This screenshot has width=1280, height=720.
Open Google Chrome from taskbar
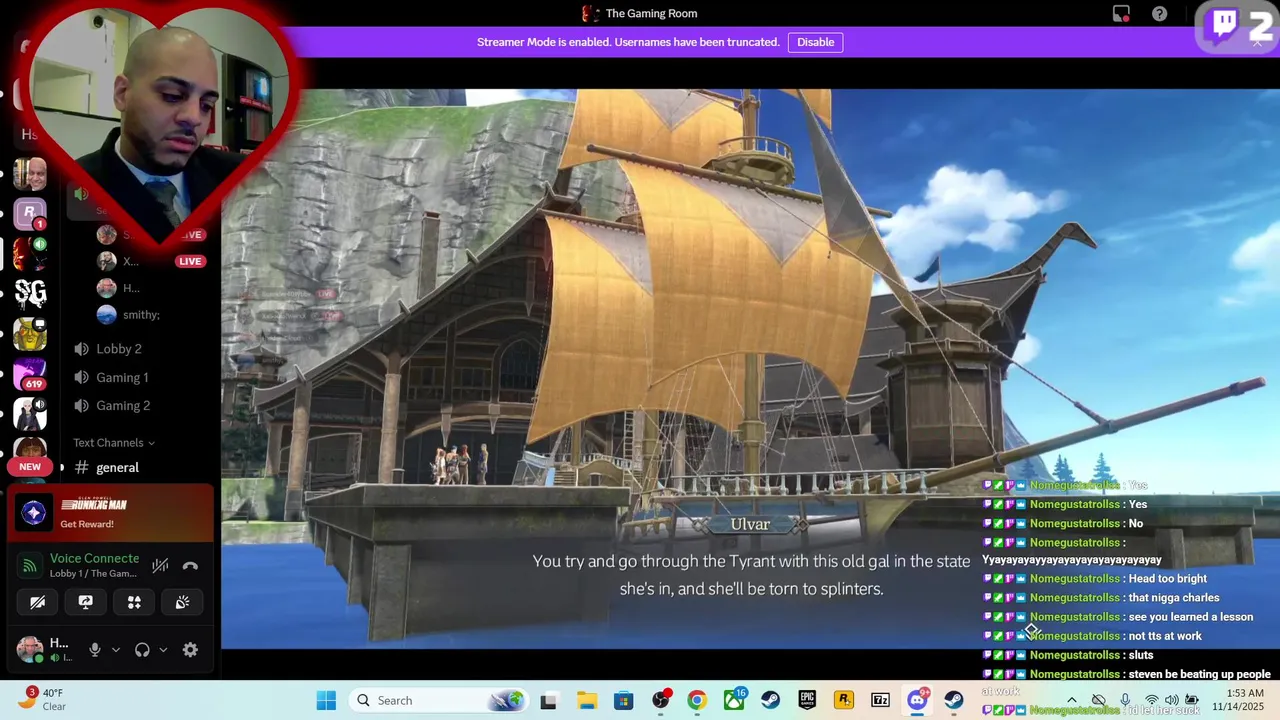pyautogui.click(x=697, y=700)
